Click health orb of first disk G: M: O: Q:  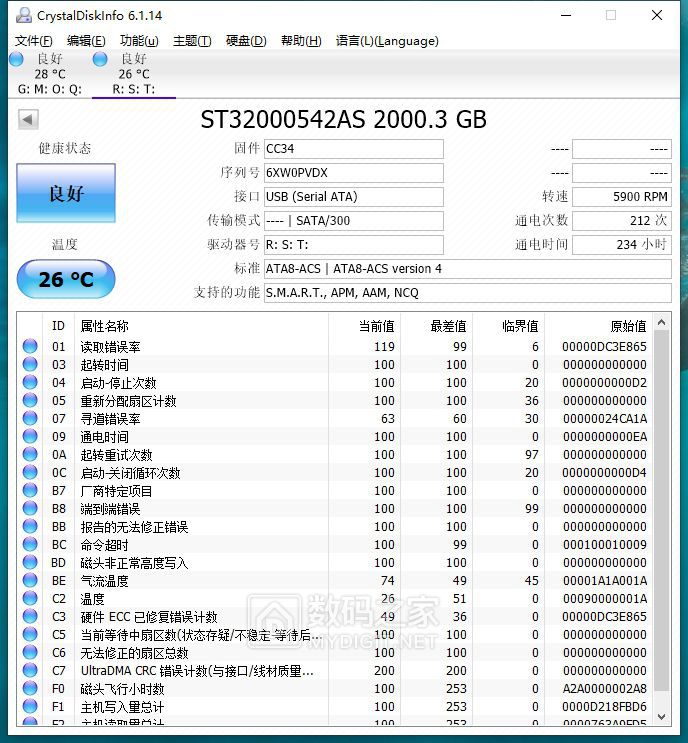click(16, 59)
